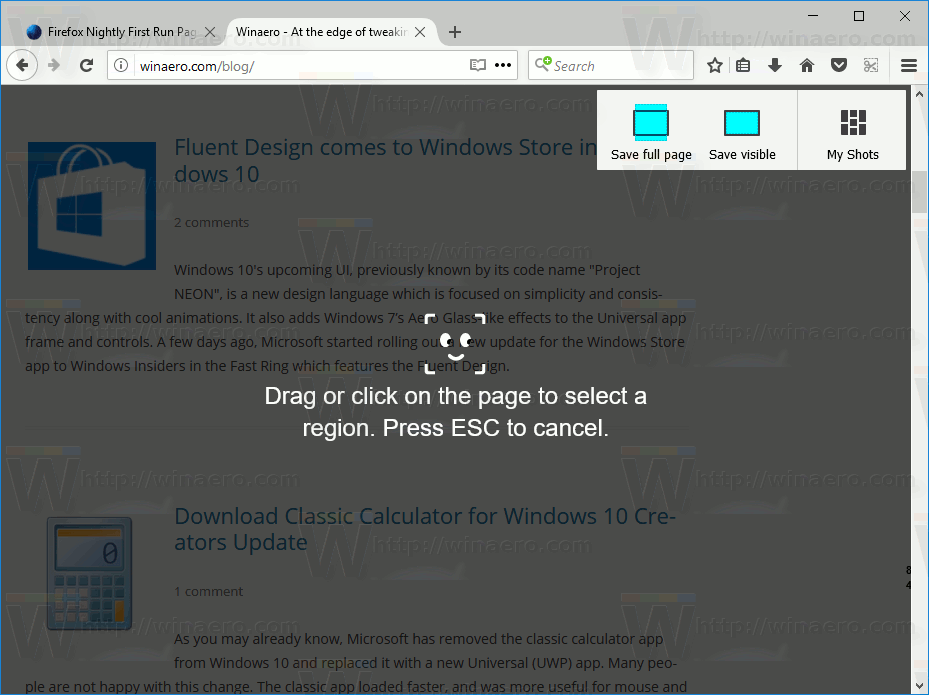
Task: Click the Save full page button
Action: [x=651, y=130]
